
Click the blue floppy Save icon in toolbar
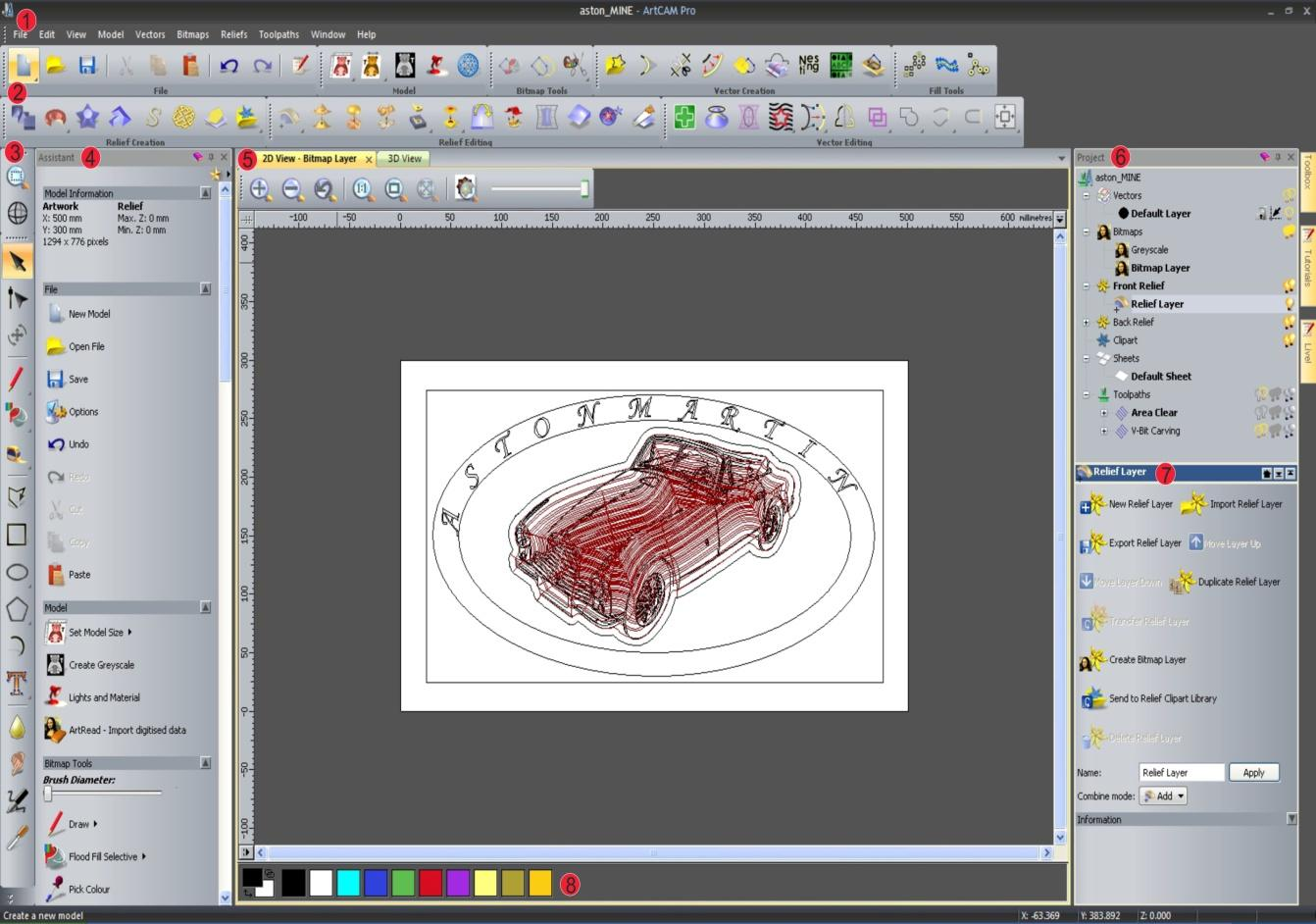point(87,66)
